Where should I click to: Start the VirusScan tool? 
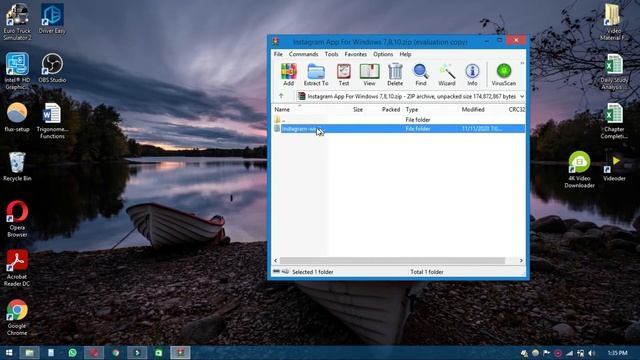504,75
